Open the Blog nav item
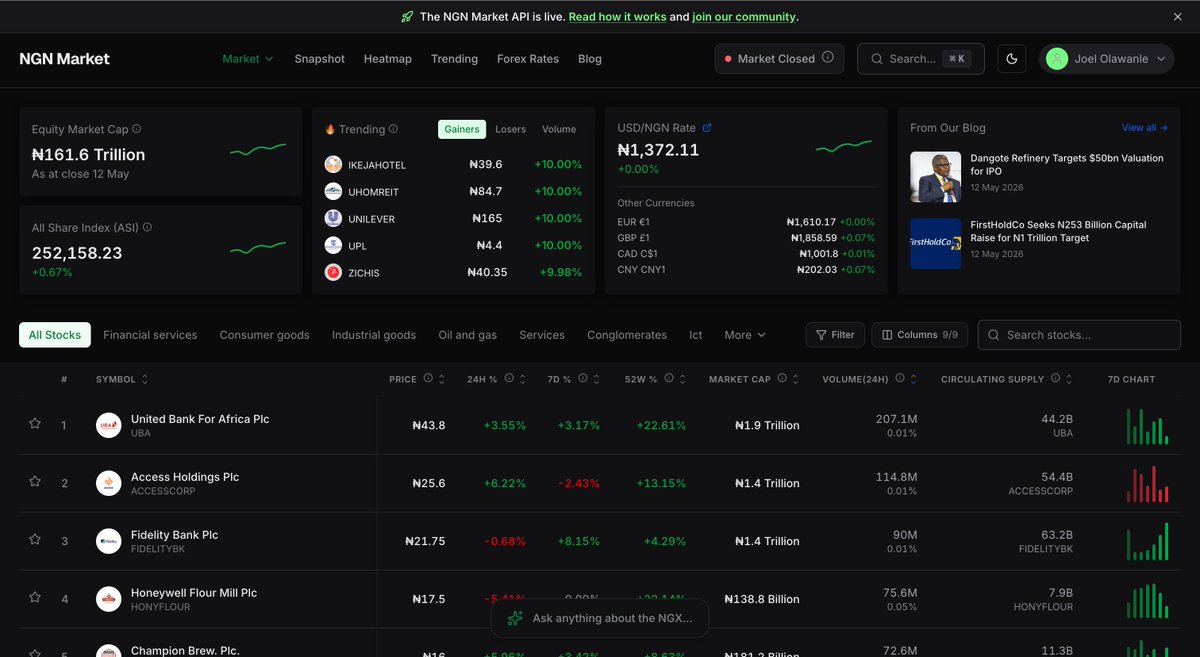 click(590, 59)
